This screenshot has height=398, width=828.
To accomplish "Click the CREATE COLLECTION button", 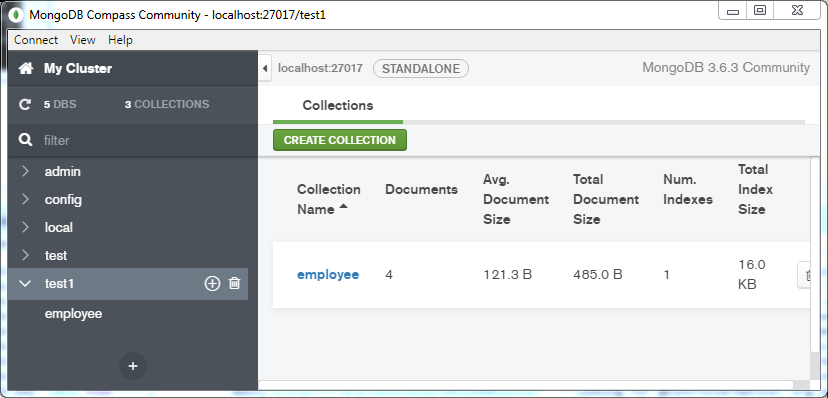I will 340,140.
